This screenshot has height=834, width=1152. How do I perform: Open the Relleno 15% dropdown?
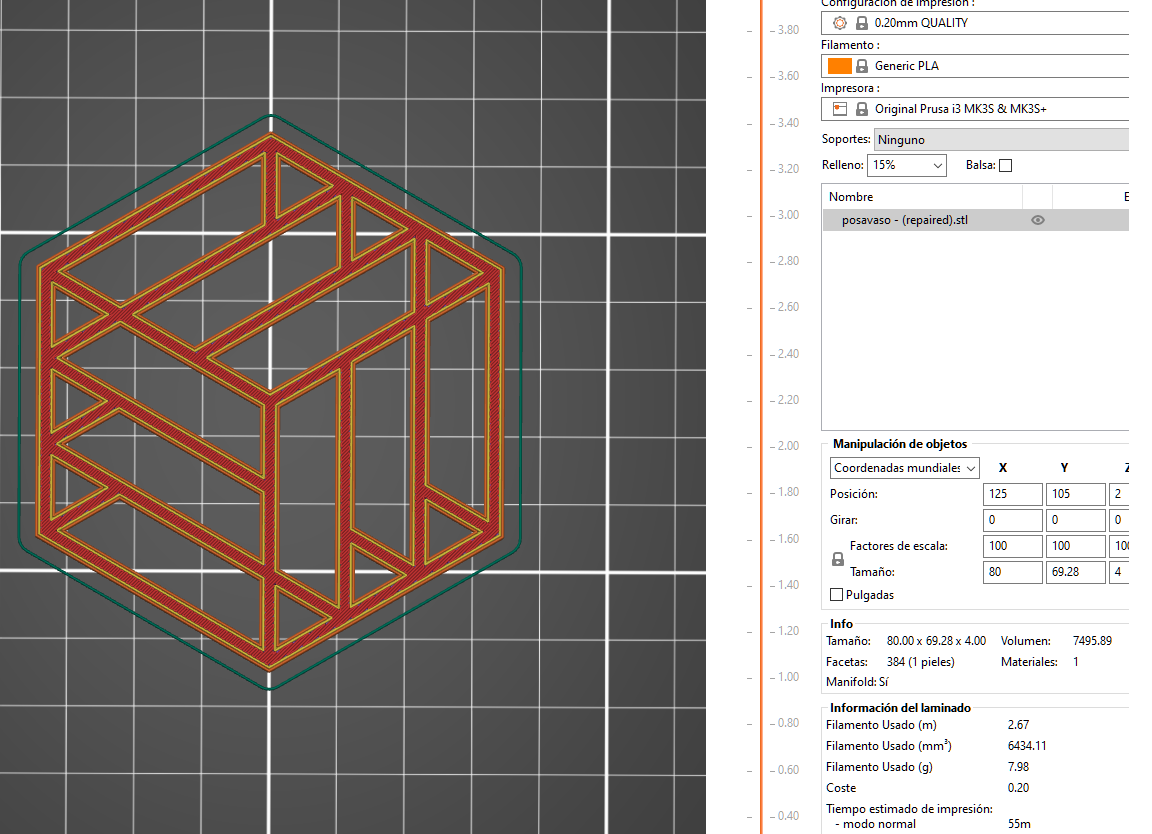908,165
